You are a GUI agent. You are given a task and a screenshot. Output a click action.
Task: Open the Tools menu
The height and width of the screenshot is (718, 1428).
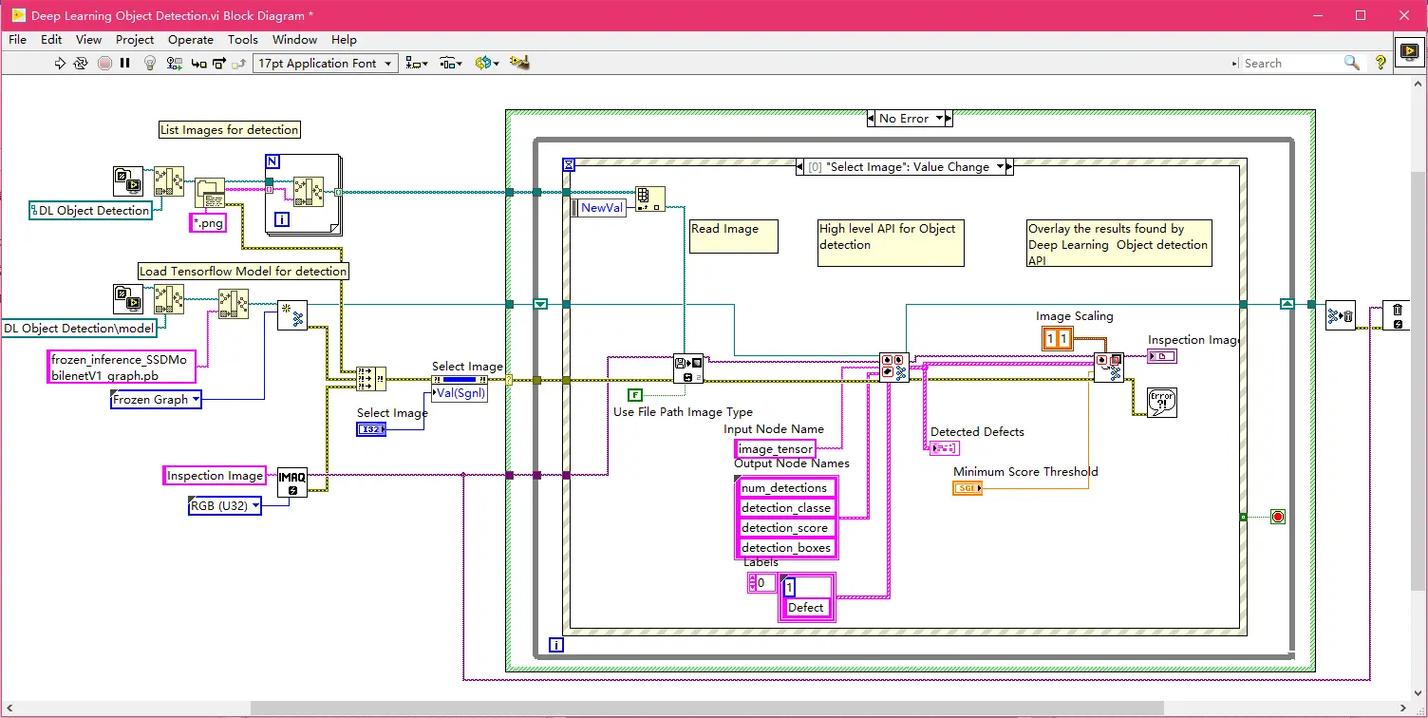click(242, 40)
